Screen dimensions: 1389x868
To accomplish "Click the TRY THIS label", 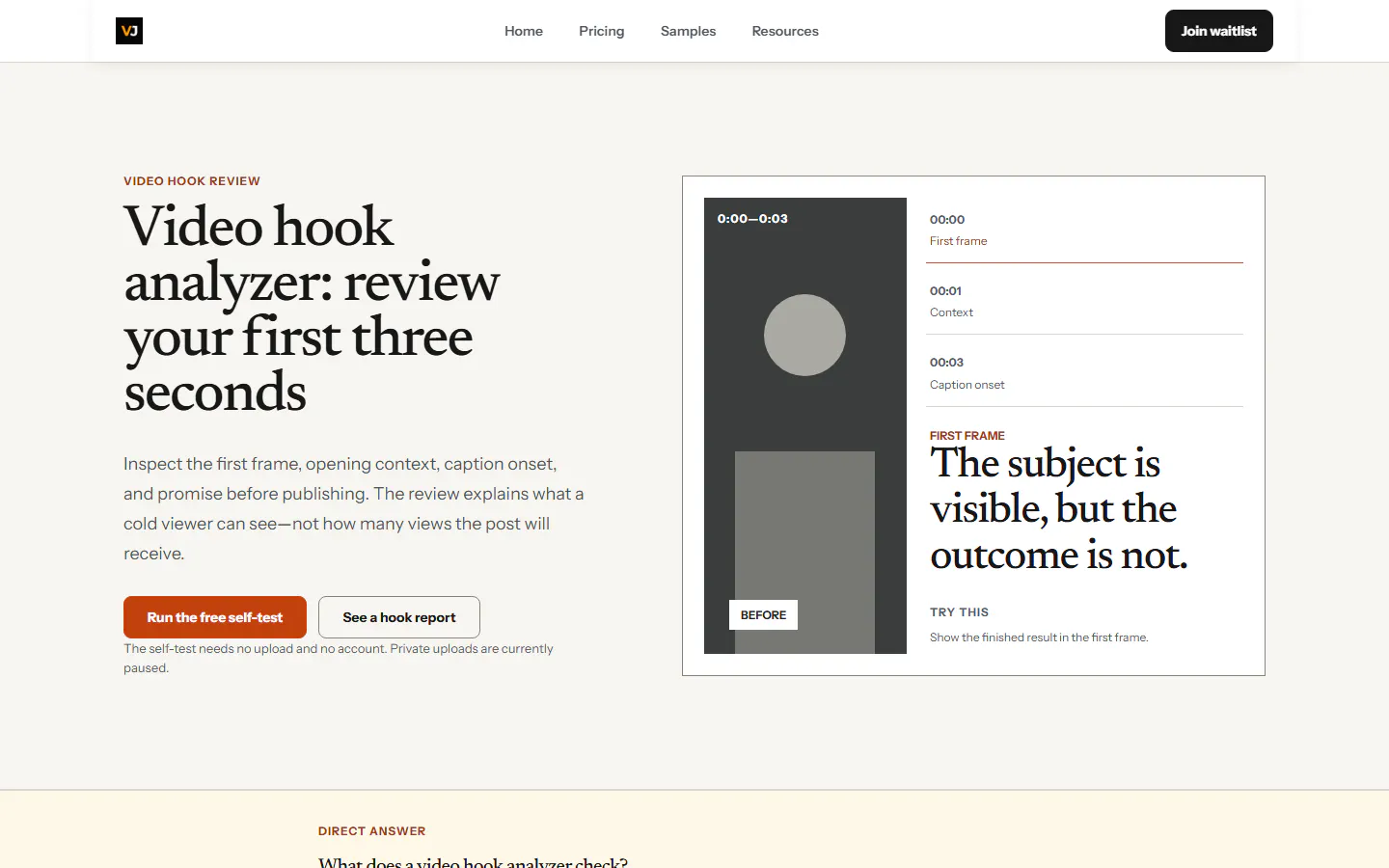I will tap(959, 612).
